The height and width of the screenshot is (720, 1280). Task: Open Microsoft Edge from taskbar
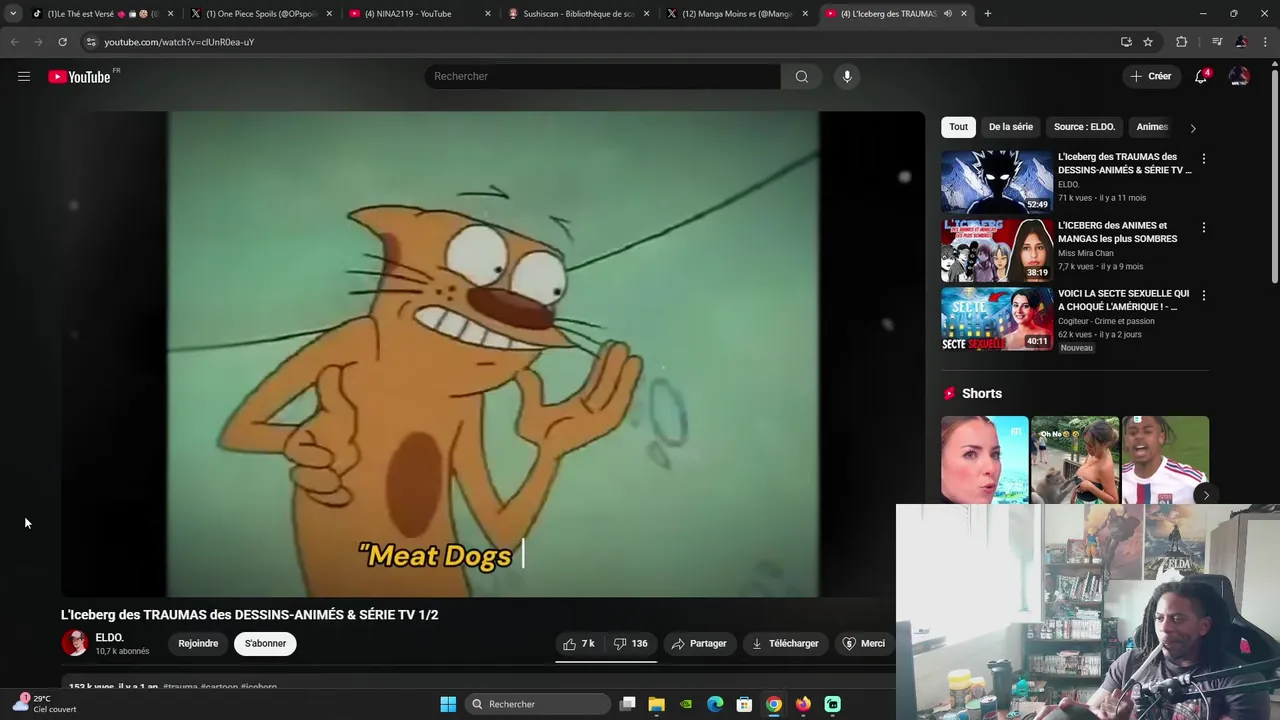(x=715, y=704)
